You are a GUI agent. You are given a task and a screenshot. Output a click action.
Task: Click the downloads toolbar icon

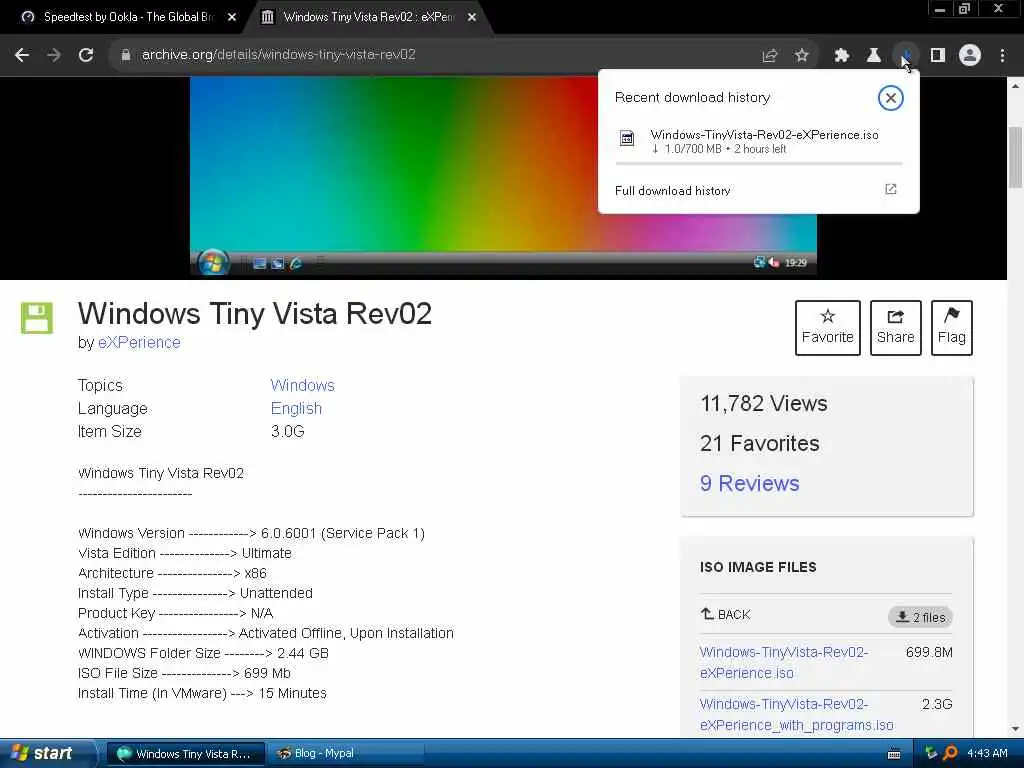(905, 56)
